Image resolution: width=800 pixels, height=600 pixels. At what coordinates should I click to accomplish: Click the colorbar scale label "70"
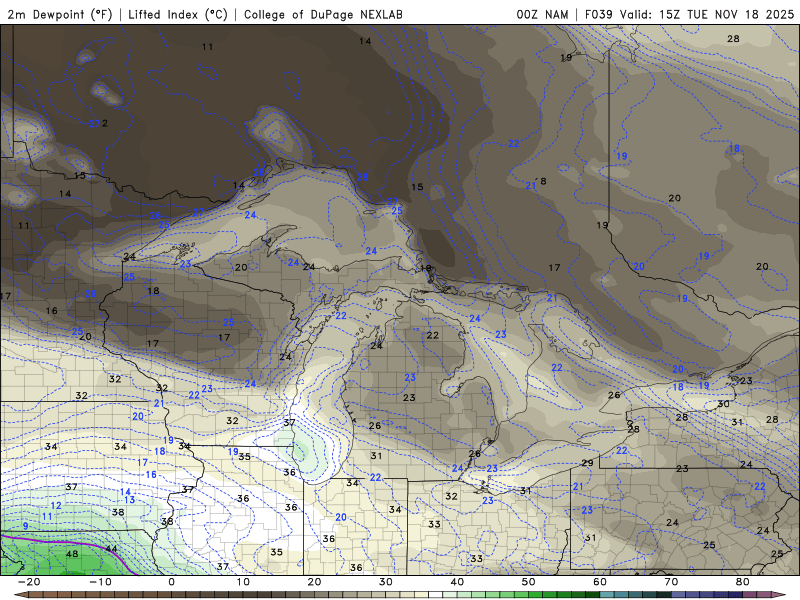click(x=671, y=582)
